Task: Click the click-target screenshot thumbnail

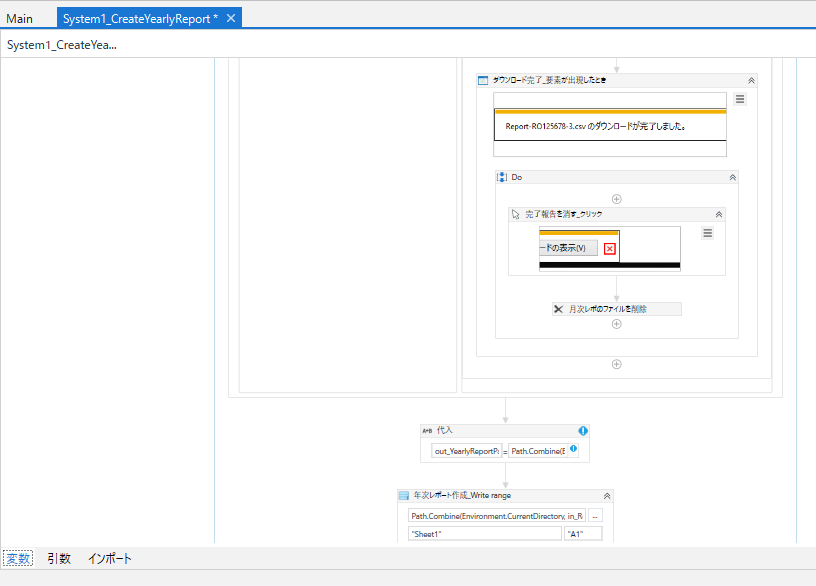Action: click(609, 248)
